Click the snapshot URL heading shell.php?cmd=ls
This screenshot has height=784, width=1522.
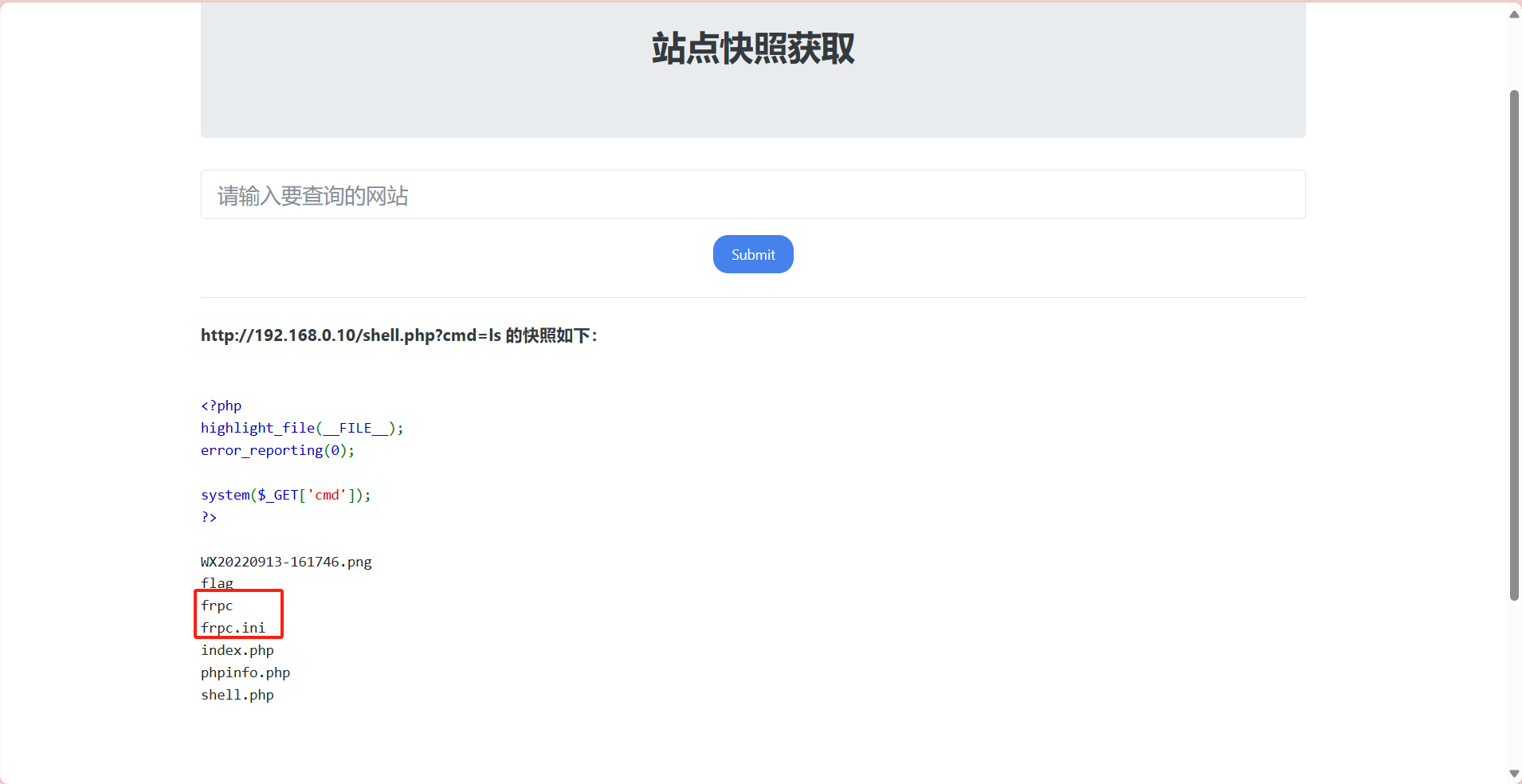[399, 335]
